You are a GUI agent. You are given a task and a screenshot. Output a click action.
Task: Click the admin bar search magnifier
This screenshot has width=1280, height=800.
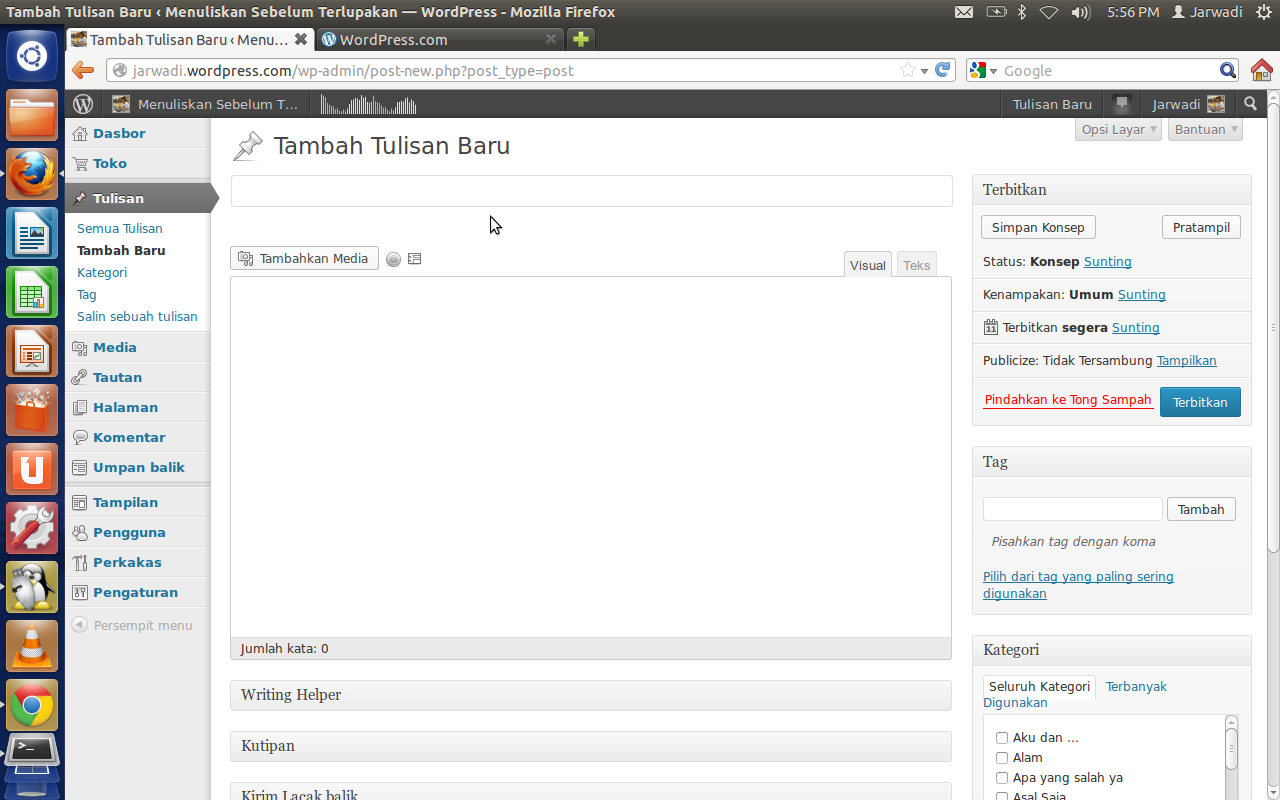(x=1250, y=104)
